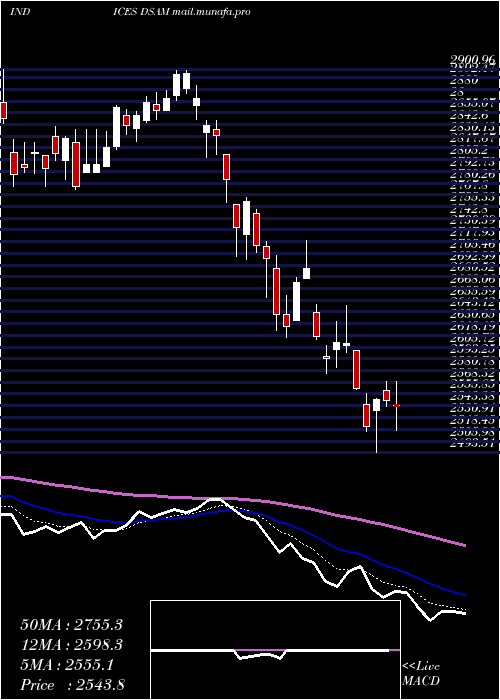
Task: Click the 2530.91 price axis label
Action: click(x=474, y=408)
